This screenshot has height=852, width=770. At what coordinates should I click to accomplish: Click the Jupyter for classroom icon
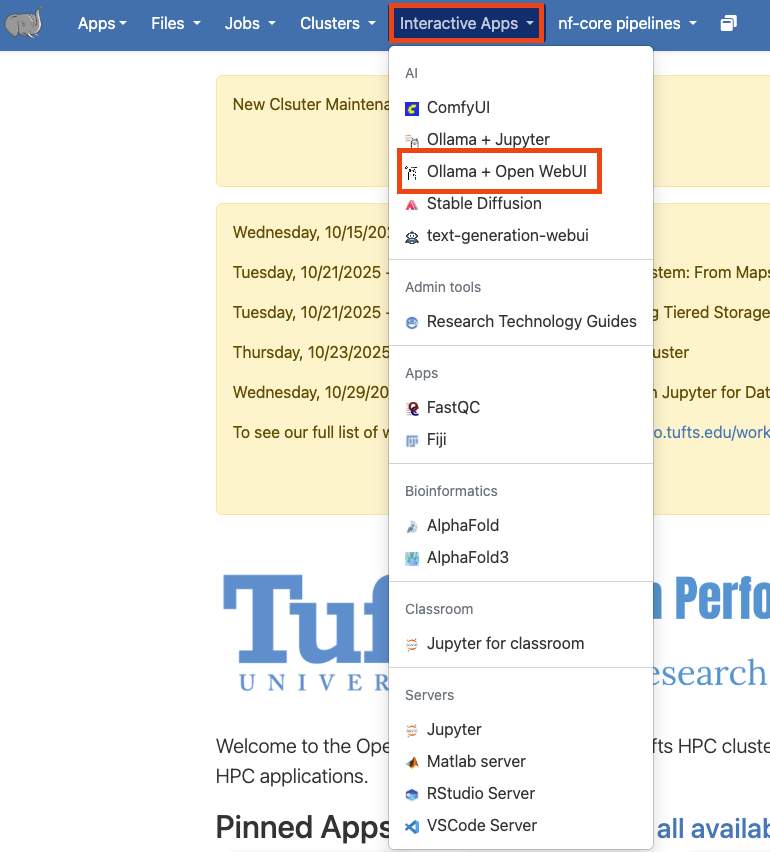tap(412, 644)
